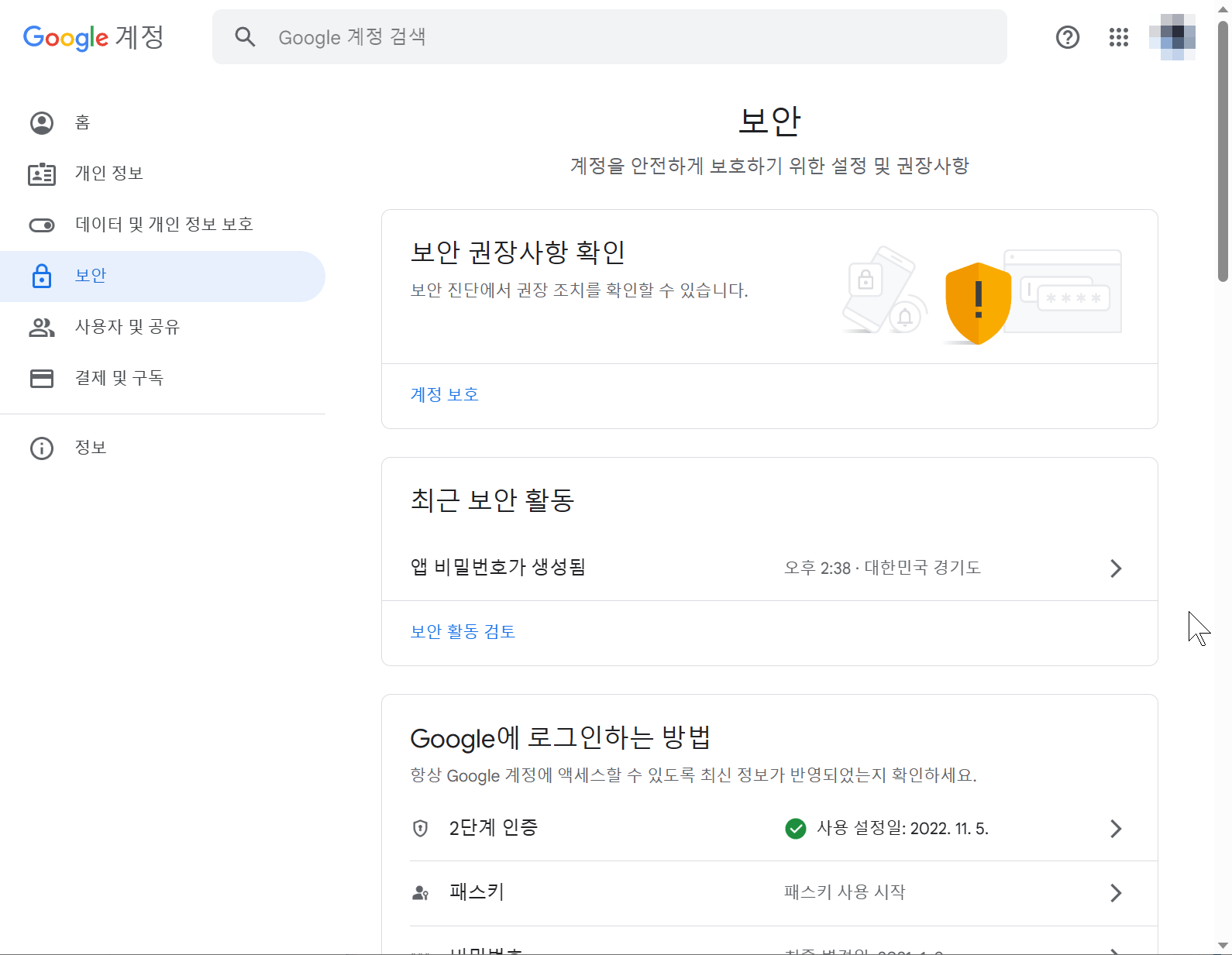Click the vertical scrollbar thumb
The height and width of the screenshot is (955, 1232).
(x=1223, y=152)
